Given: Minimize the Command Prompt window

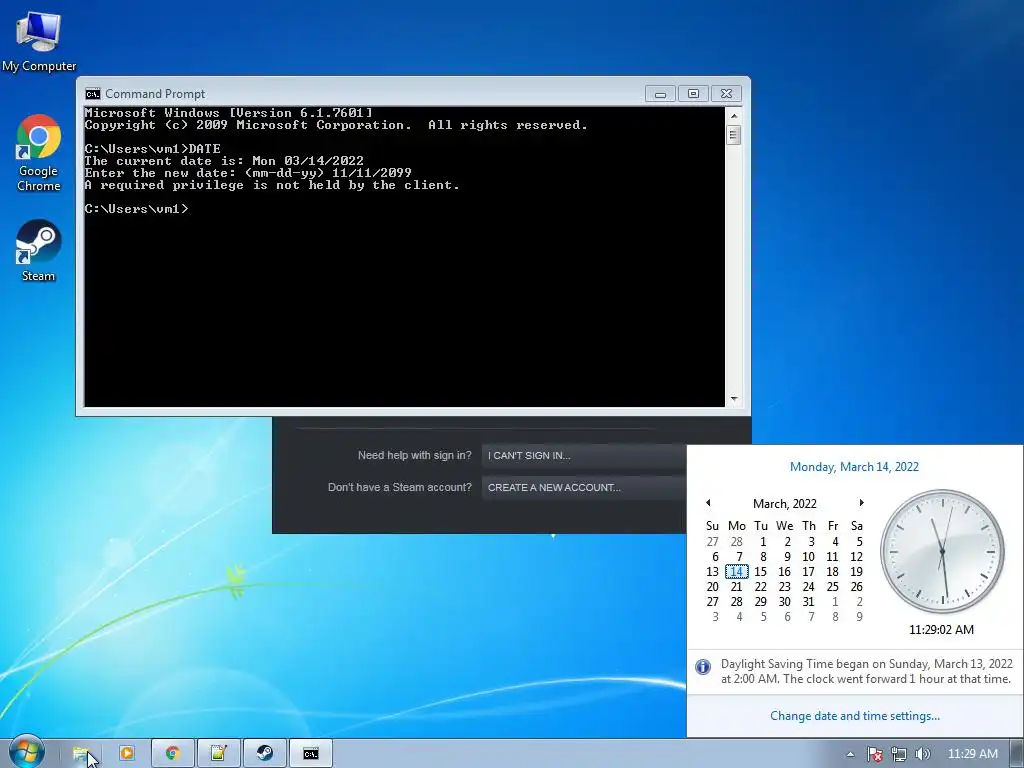Looking at the screenshot, I should [x=660, y=94].
